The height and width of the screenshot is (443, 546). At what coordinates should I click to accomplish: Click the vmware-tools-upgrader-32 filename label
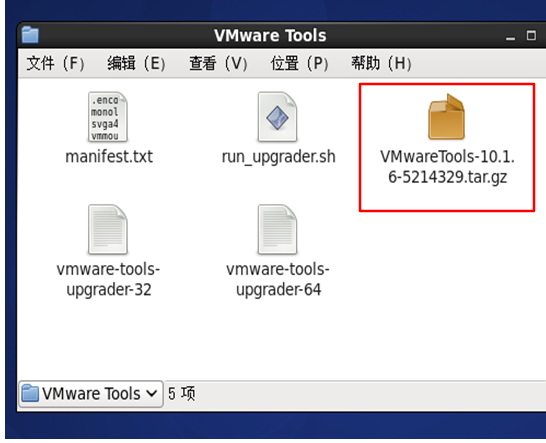(108, 279)
